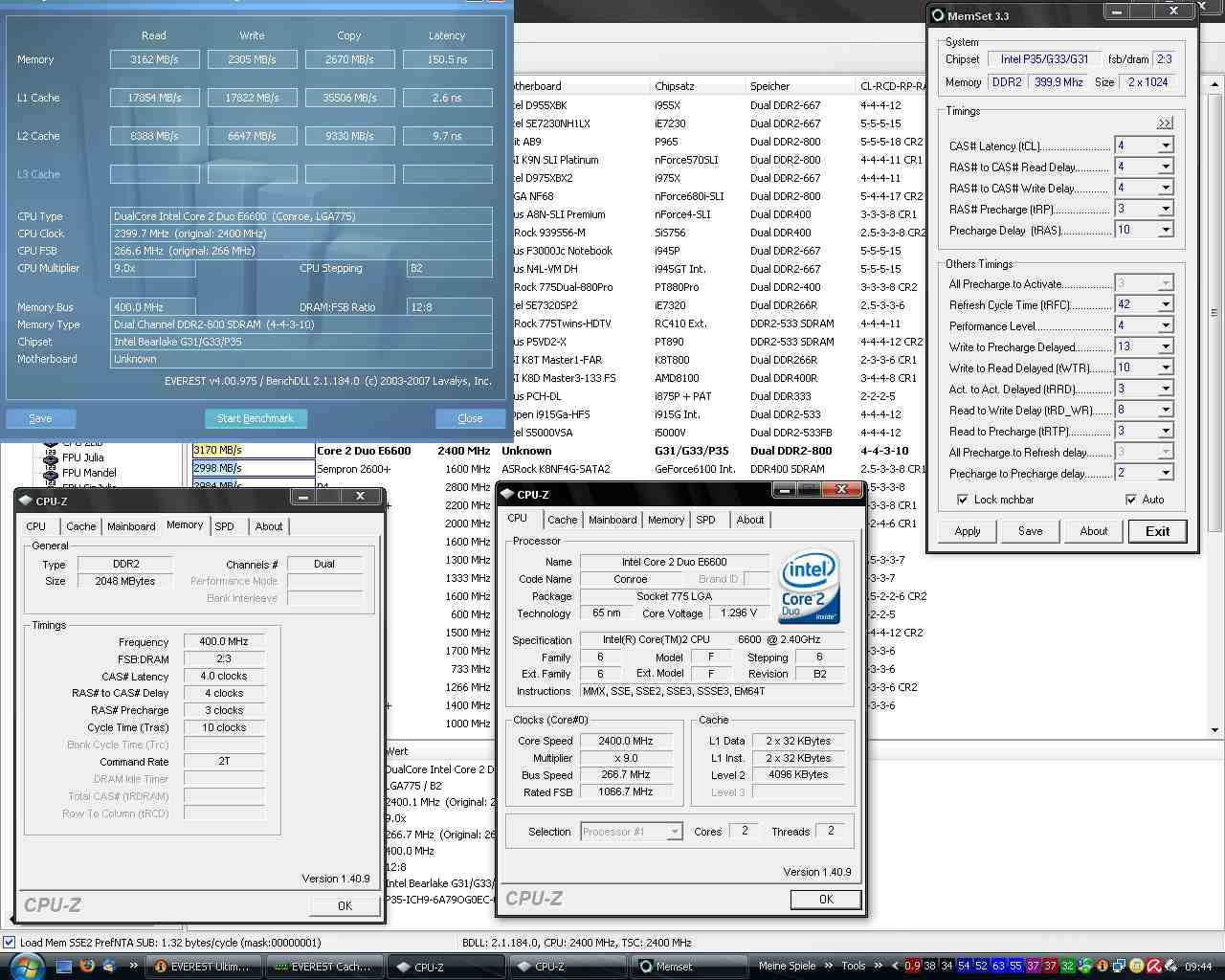The width and height of the screenshot is (1225, 980).
Task: Expand Meine Spiele toolbar chevron
Action: (829, 966)
